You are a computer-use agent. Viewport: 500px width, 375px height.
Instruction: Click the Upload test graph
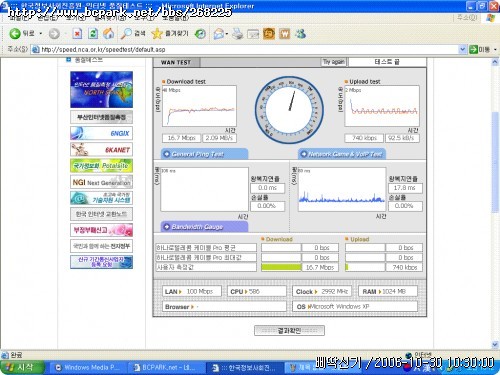382,106
